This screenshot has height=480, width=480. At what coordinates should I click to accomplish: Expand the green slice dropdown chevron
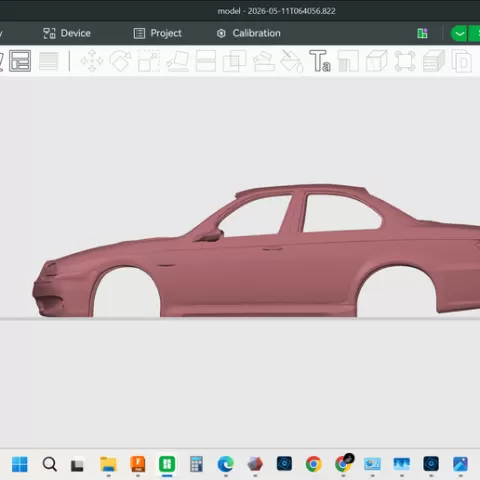coord(459,34)
